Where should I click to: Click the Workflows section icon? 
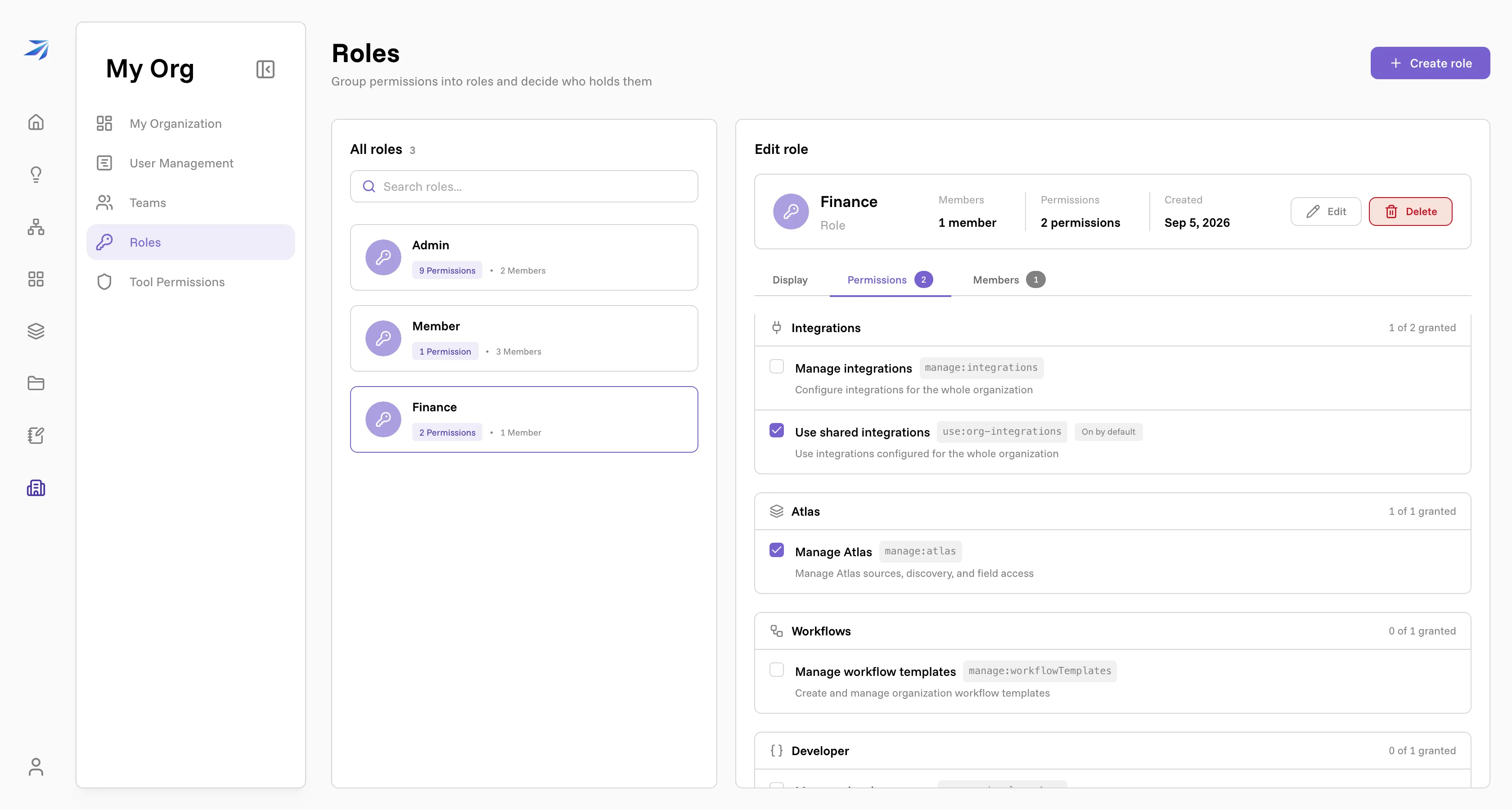(777, 631)
